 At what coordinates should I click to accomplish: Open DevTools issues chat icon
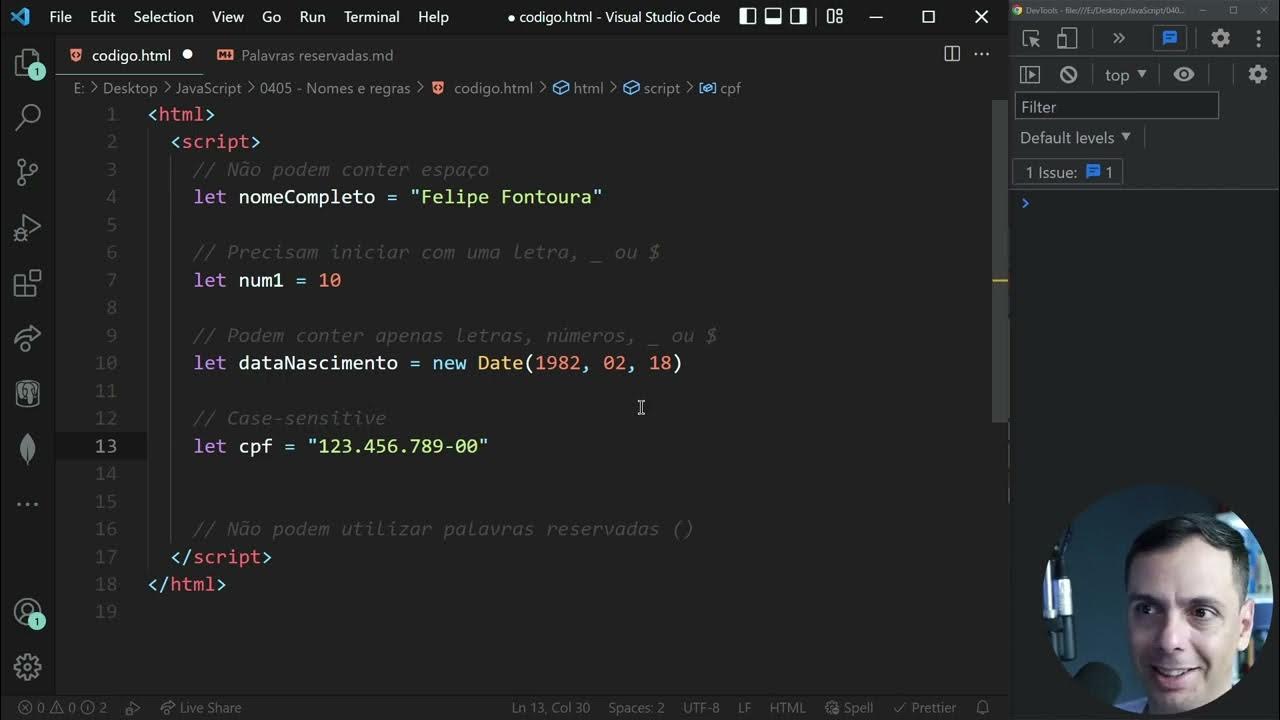click(x=1169, y=38)
